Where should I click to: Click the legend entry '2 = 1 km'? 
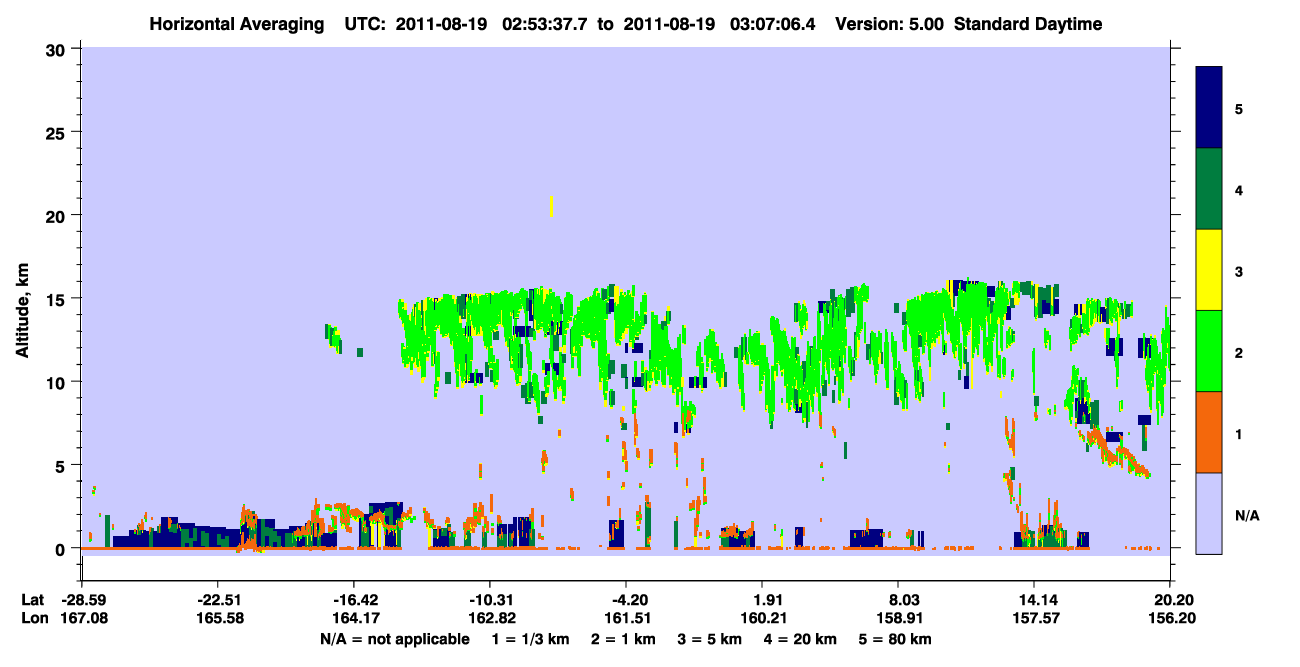(624, 639)
